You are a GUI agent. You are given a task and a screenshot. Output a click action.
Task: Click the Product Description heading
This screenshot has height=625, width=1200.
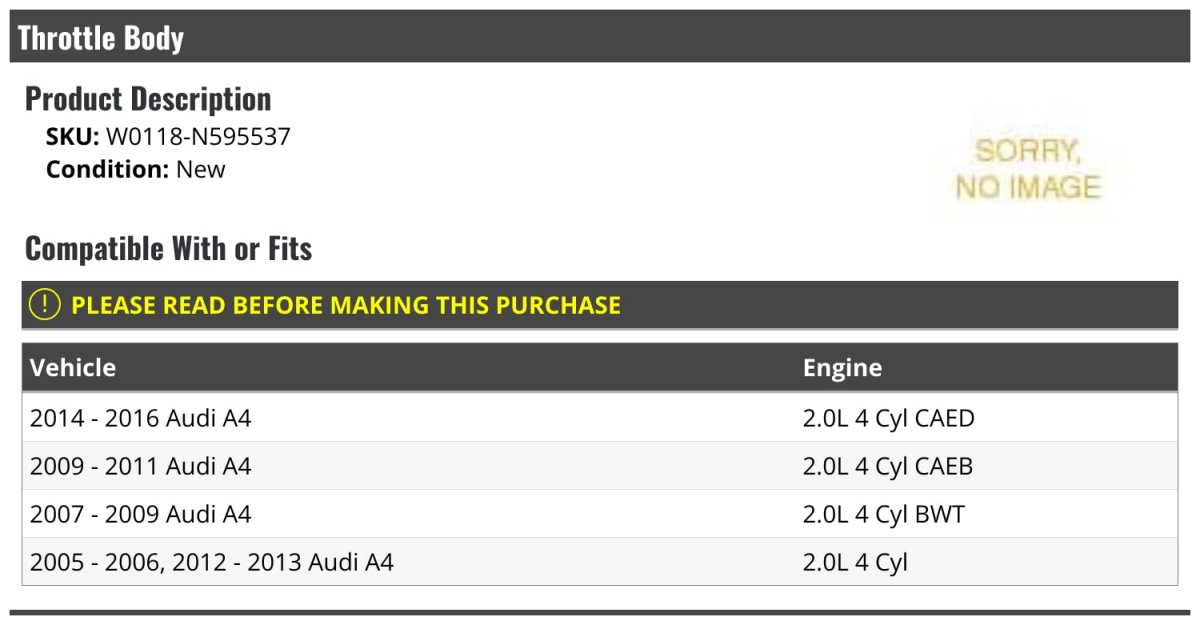(x=148, y=99)
